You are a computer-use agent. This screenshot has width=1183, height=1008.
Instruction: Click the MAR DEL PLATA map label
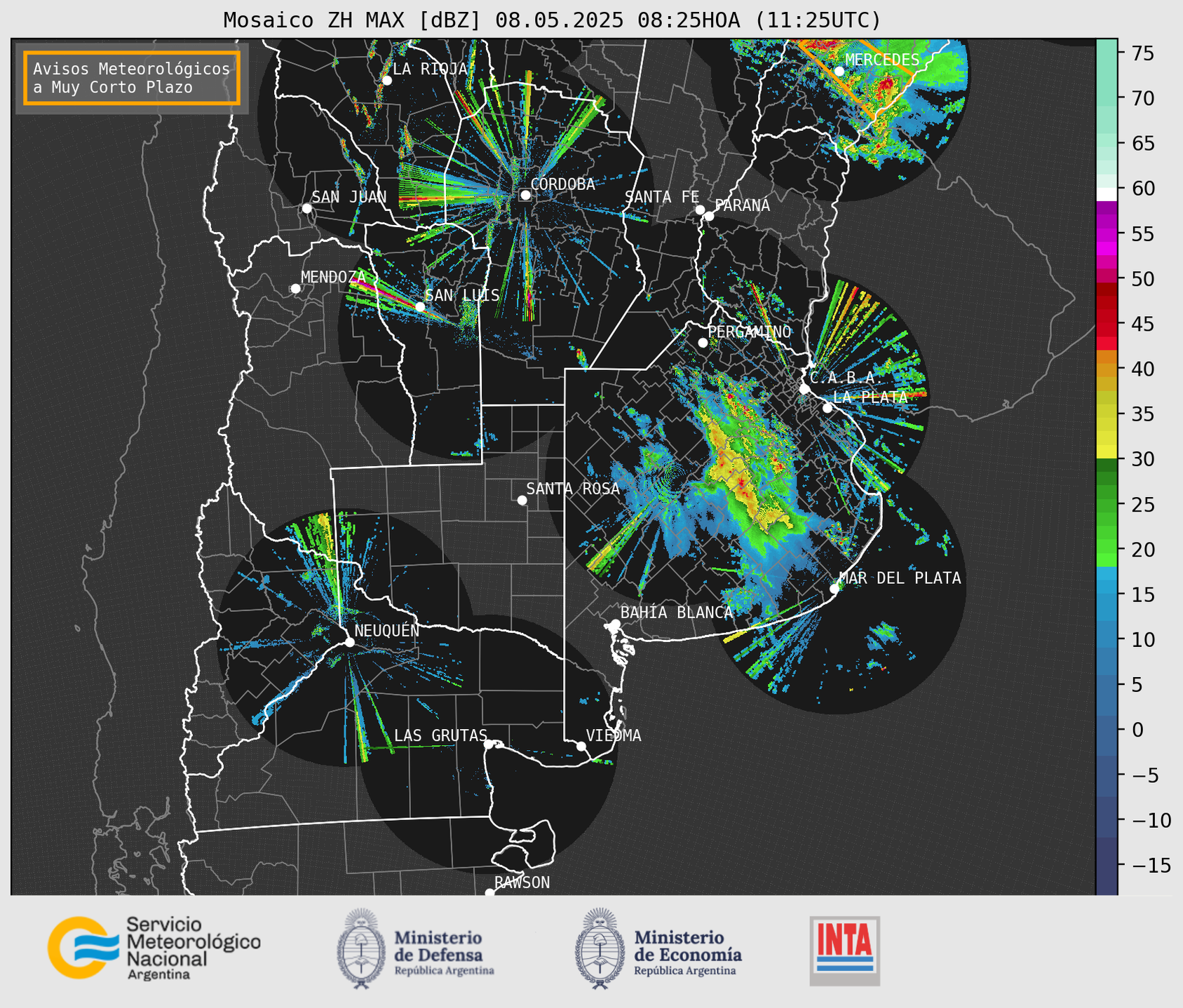coord(900,578)
